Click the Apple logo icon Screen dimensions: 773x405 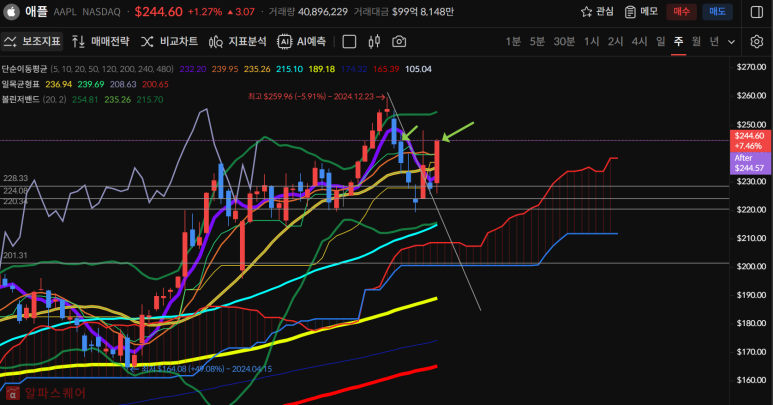point(11,11)
